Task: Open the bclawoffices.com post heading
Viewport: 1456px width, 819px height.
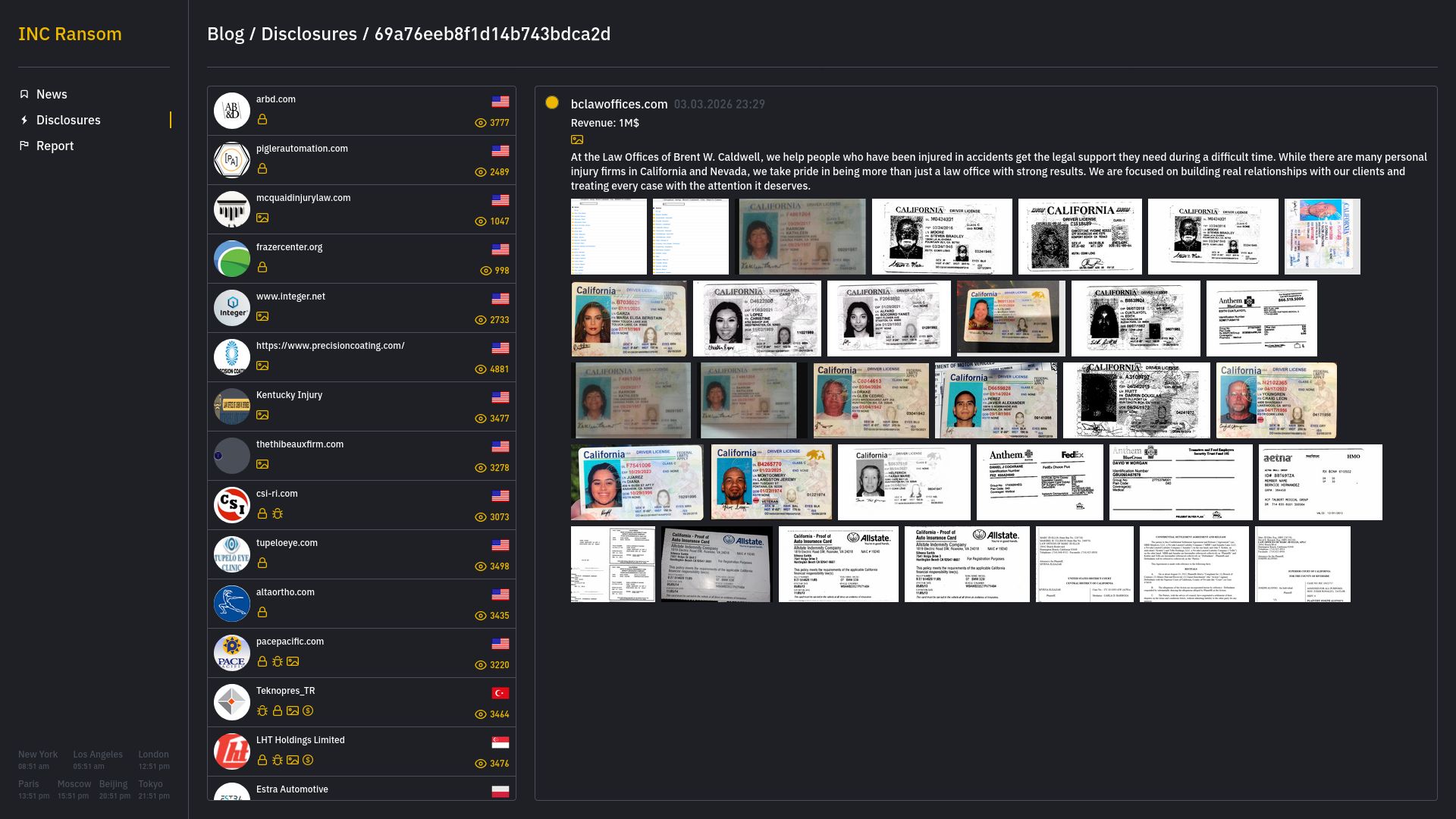Action: 619,104
